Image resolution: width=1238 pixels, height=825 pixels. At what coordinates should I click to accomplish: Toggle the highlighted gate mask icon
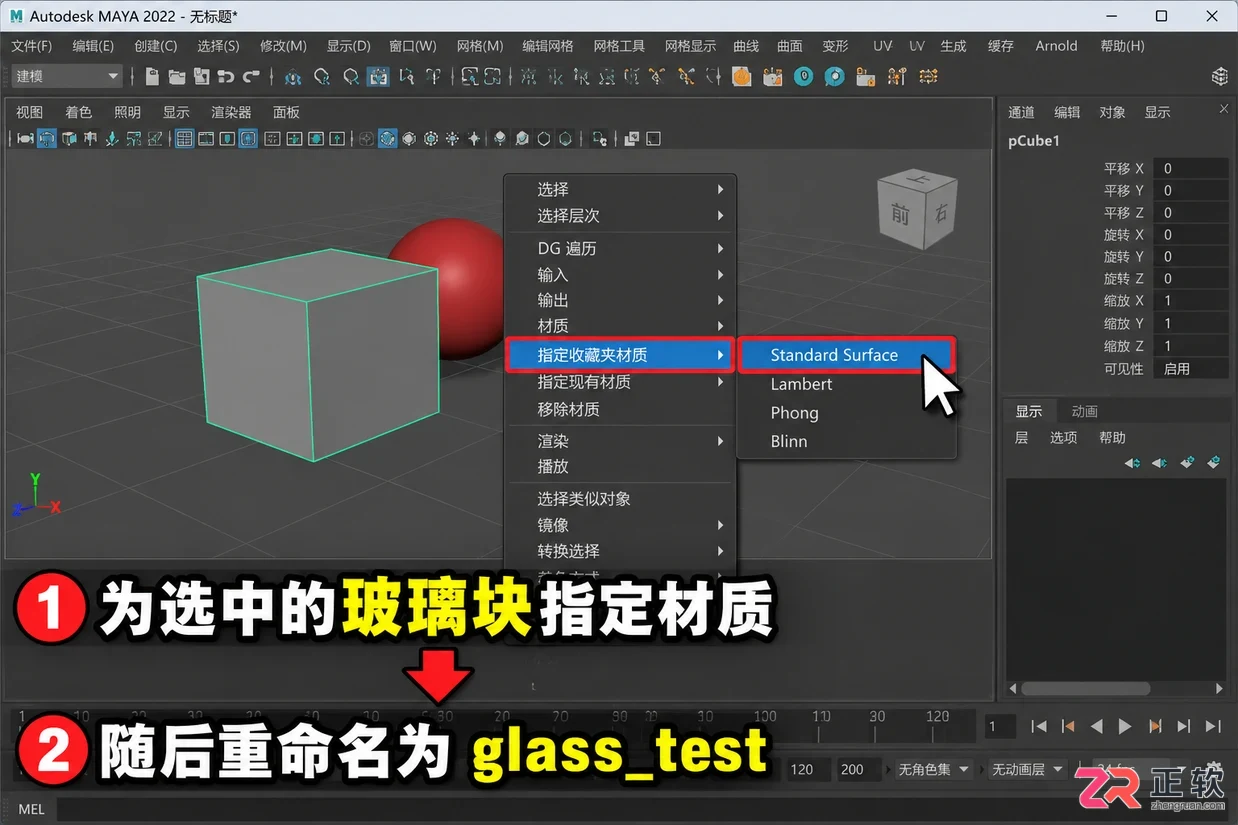pos(248,139)
